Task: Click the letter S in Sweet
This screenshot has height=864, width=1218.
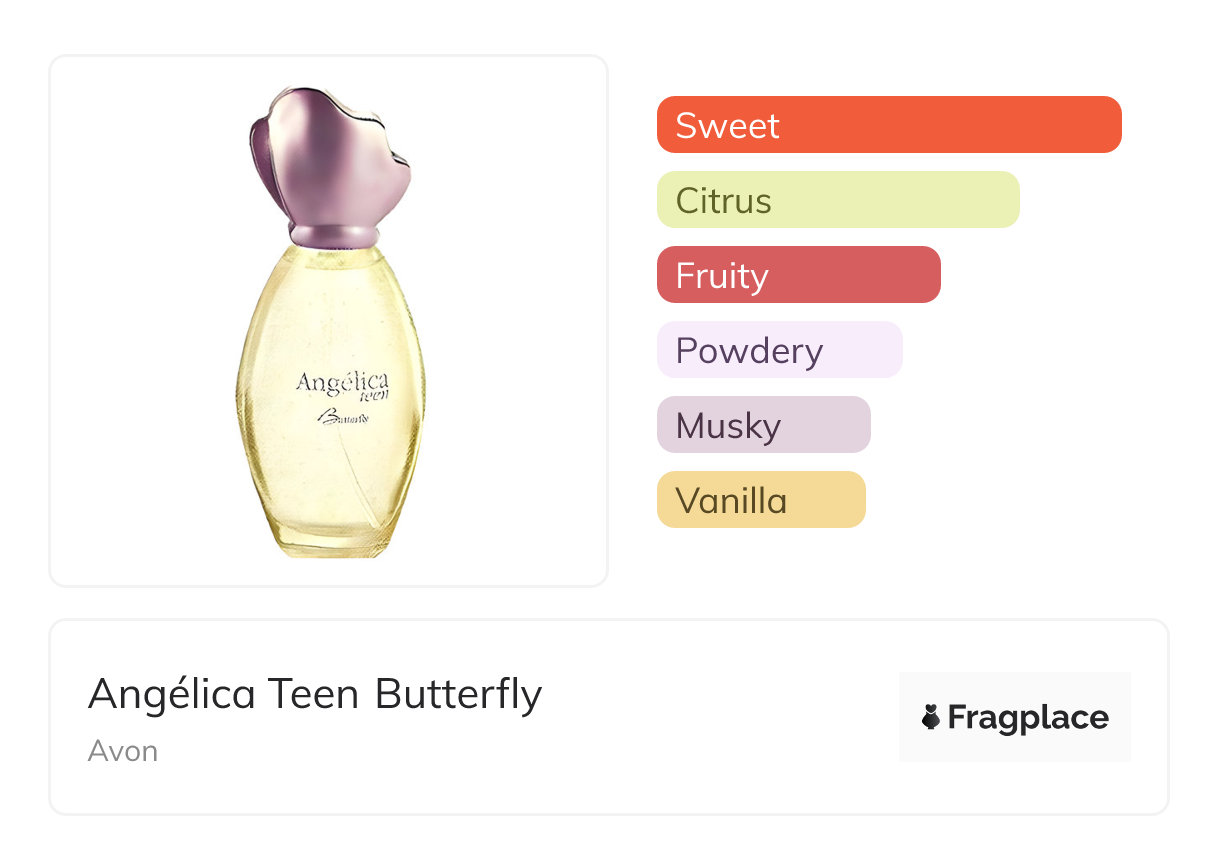Action: pyautogui.click(x=686, y=126)
